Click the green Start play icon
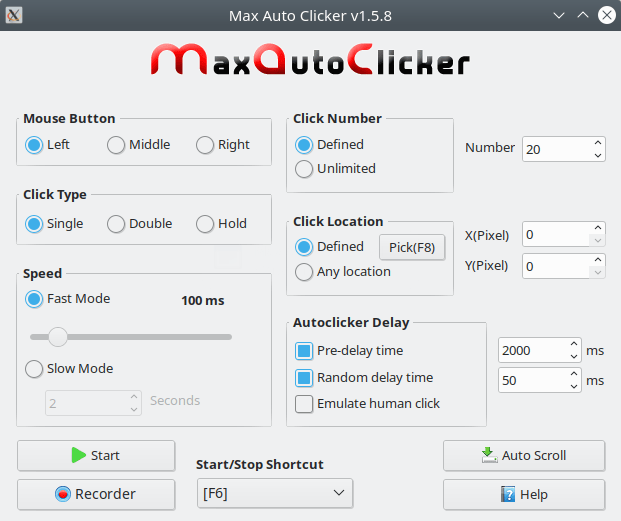621x521 pixels. [78, 455]
